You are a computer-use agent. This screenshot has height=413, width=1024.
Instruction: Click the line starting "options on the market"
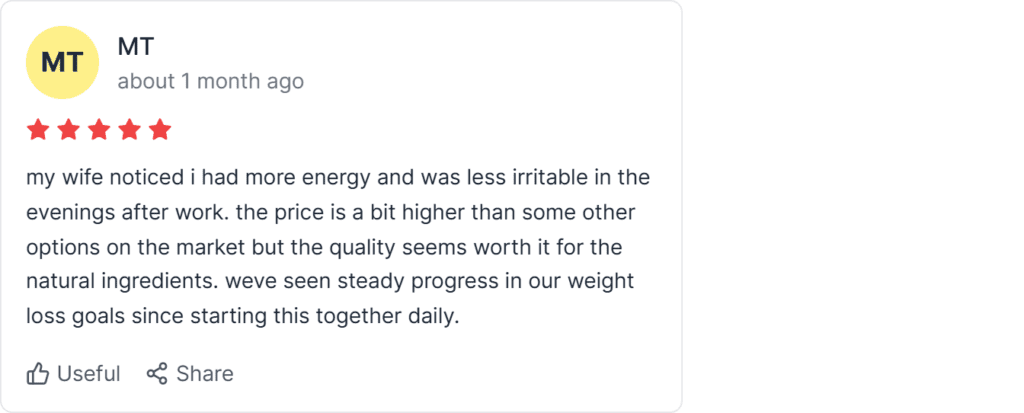[x=325, y=247]
